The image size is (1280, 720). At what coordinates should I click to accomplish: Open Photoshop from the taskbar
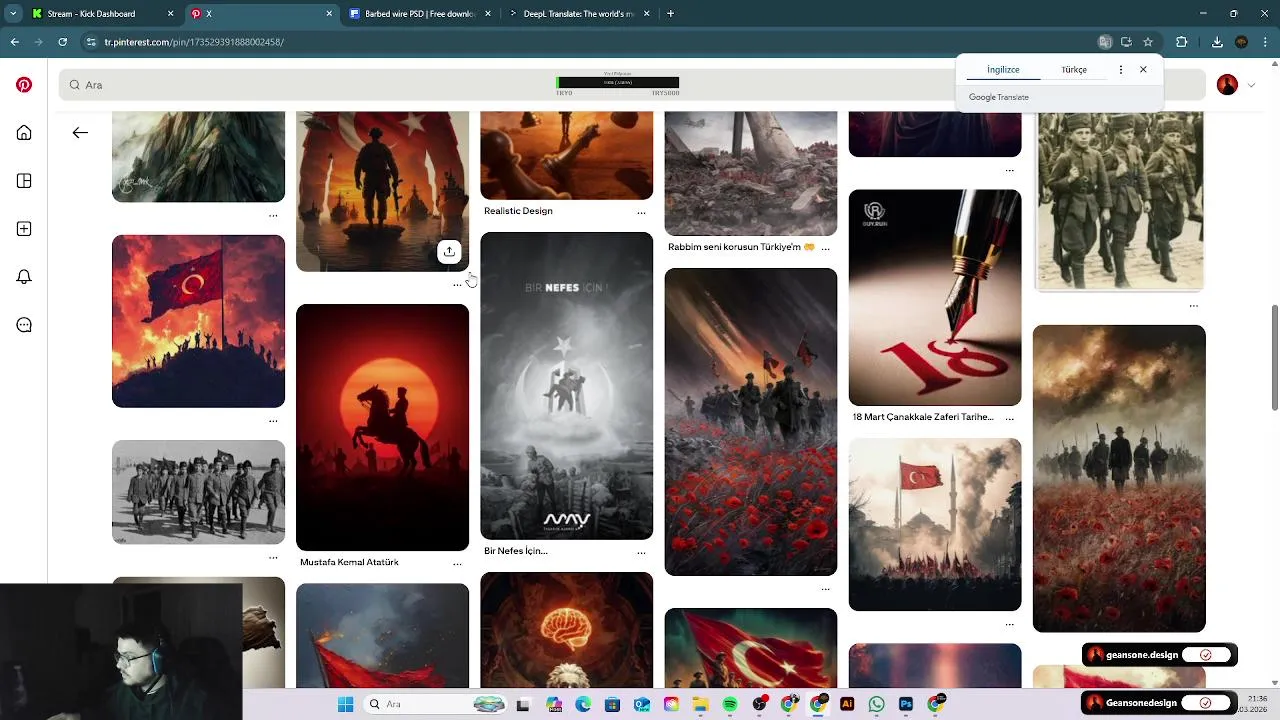point(906,704)
